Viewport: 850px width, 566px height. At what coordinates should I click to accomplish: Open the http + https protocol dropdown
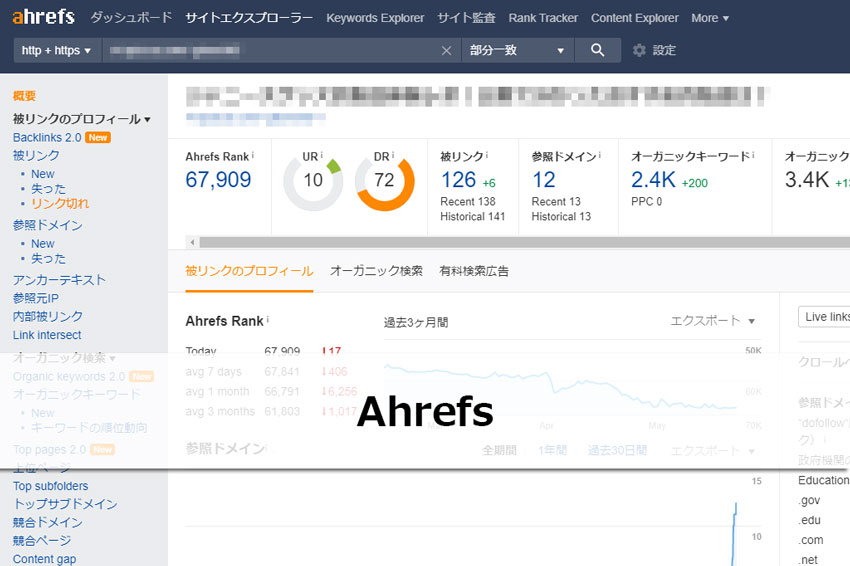pyautogui.click(x=56, y=50)
